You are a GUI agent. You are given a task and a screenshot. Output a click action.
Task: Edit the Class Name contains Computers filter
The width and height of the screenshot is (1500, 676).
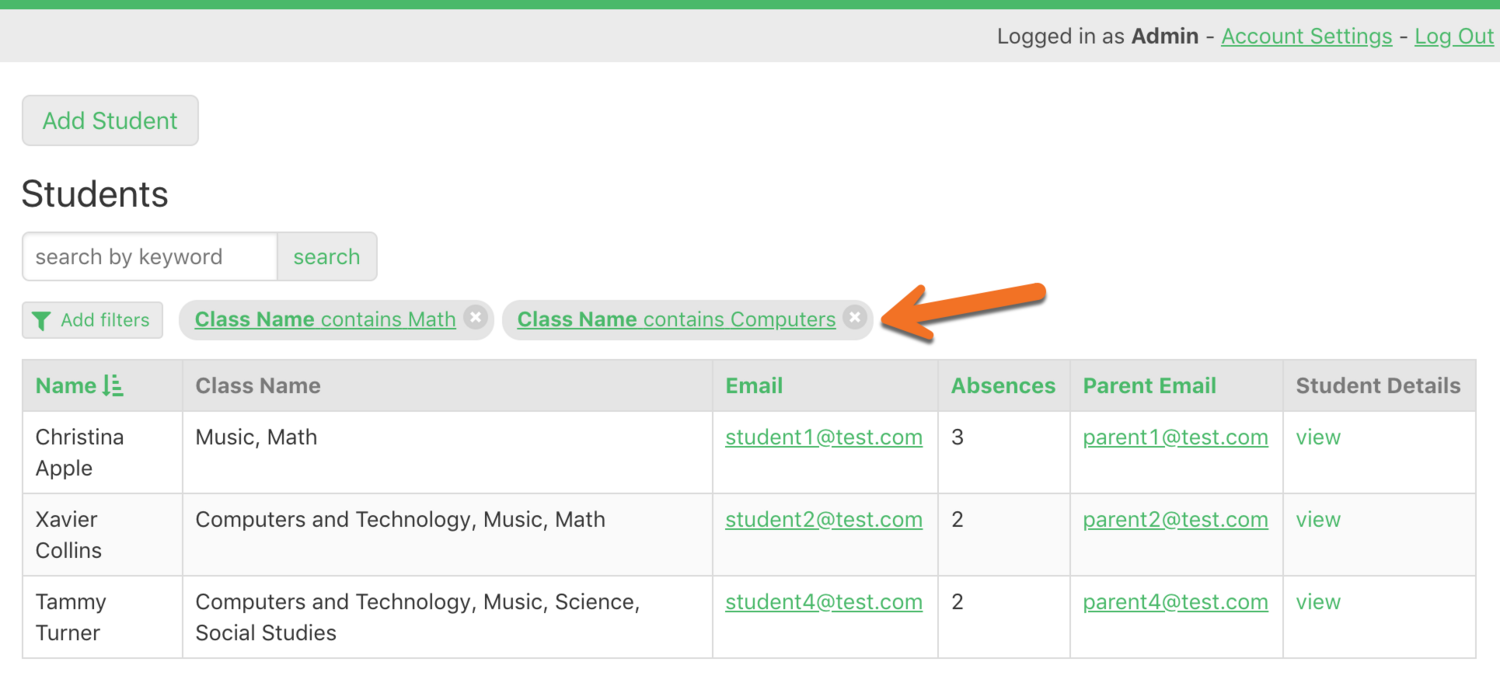676,320
